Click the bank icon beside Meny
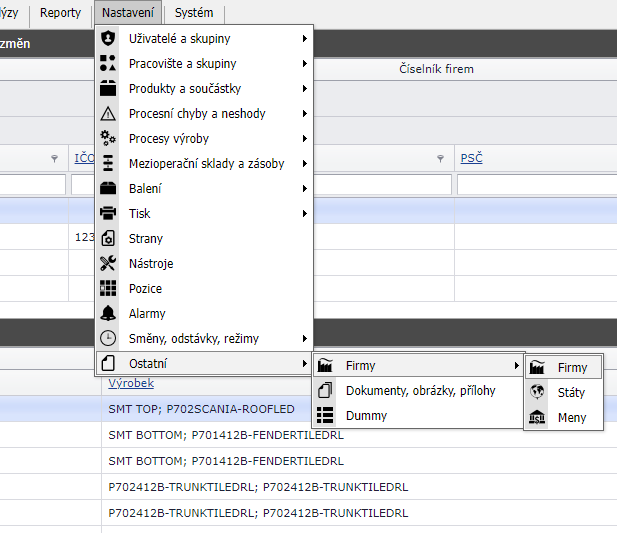 pos(537,418)
